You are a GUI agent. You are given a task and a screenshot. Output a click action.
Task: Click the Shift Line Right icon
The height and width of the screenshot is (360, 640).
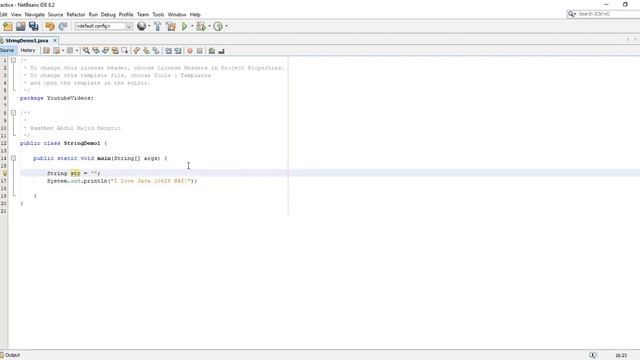pyautogui.click(x=178, y=51)
